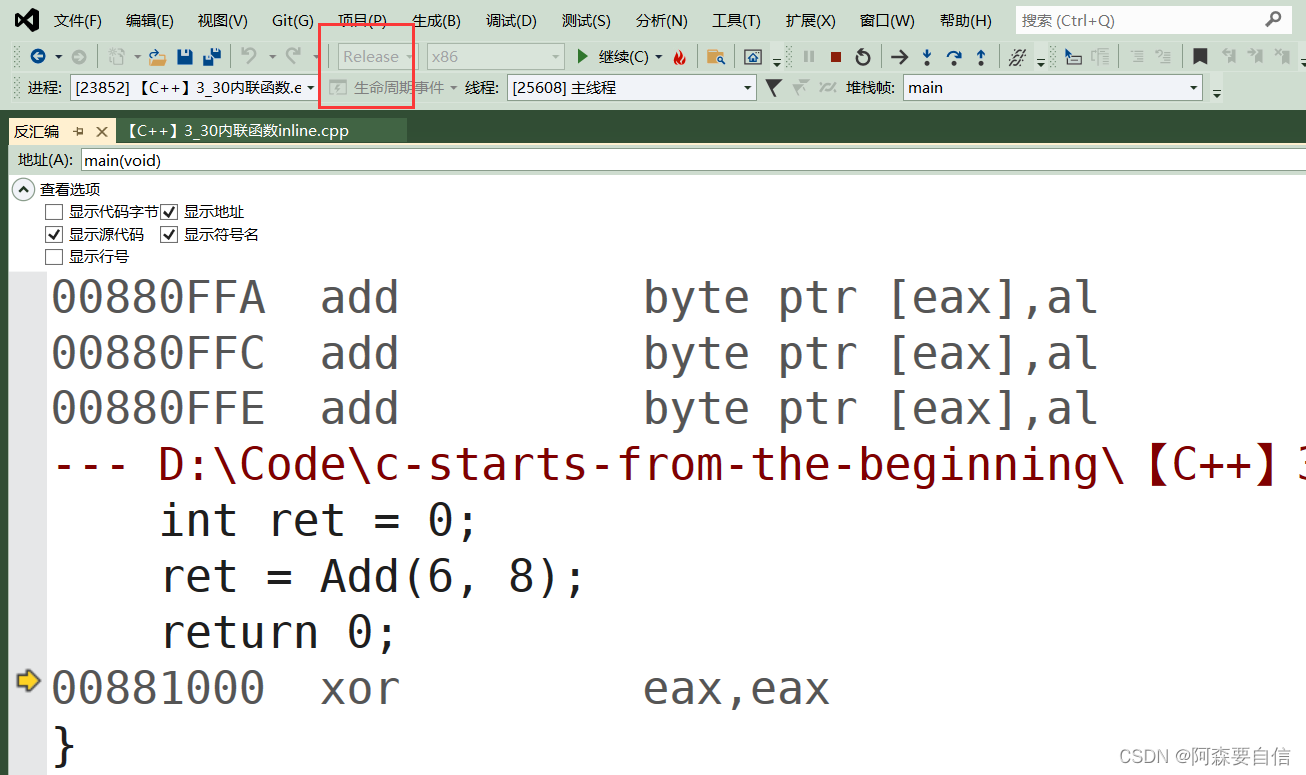The width and height of the screenshot is (1306, 775).
Task: Open the Git(G) menu
Action: click(292, 20)
